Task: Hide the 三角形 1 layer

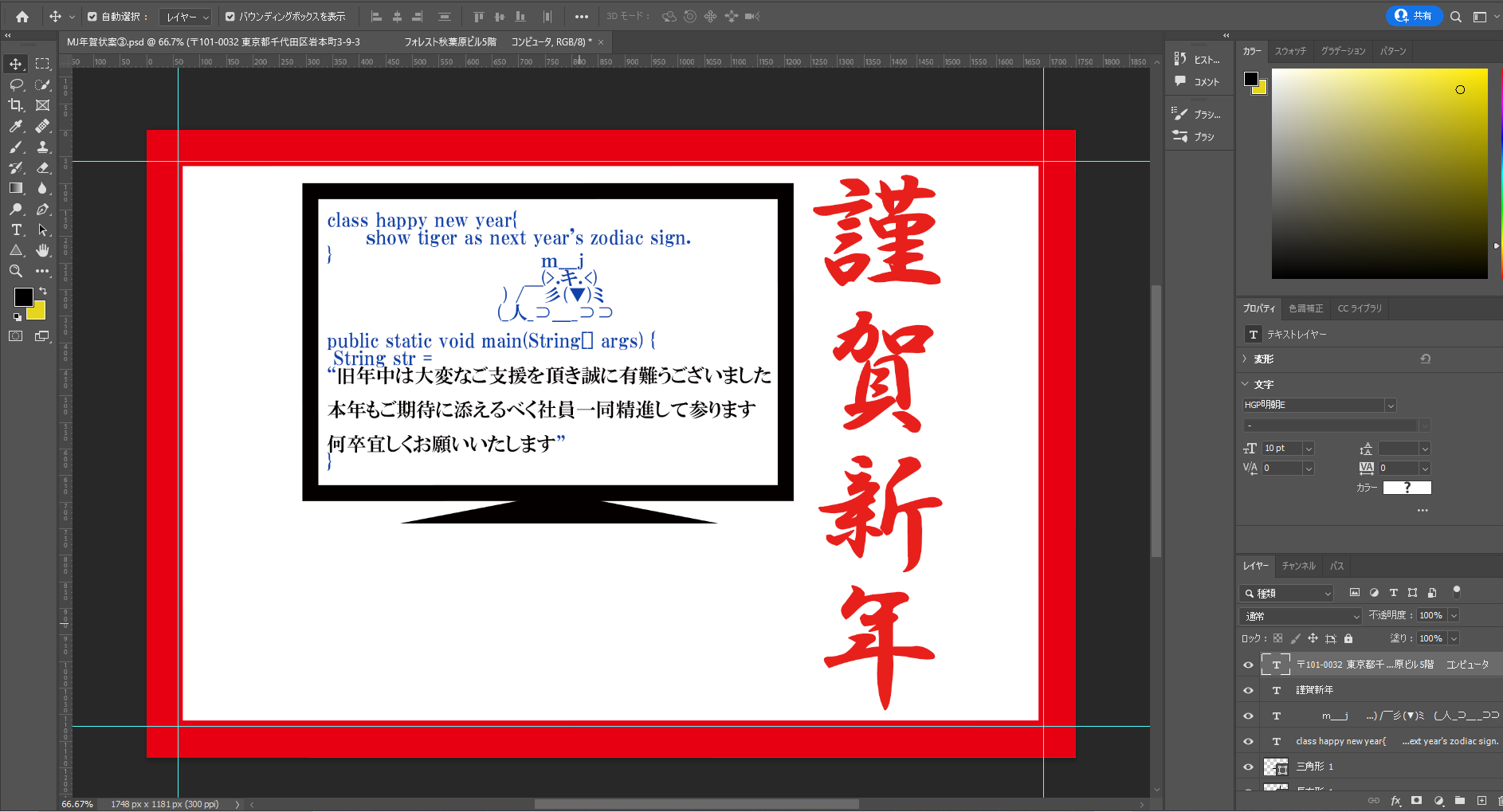Action: pos(1248,767)
